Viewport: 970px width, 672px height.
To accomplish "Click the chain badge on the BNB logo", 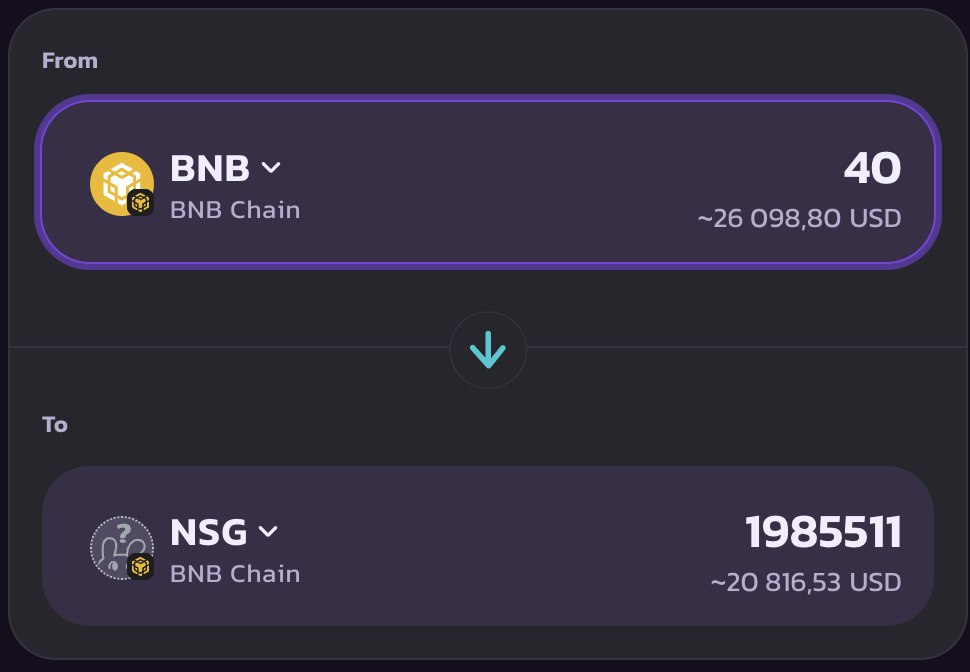I will (141, 203).
